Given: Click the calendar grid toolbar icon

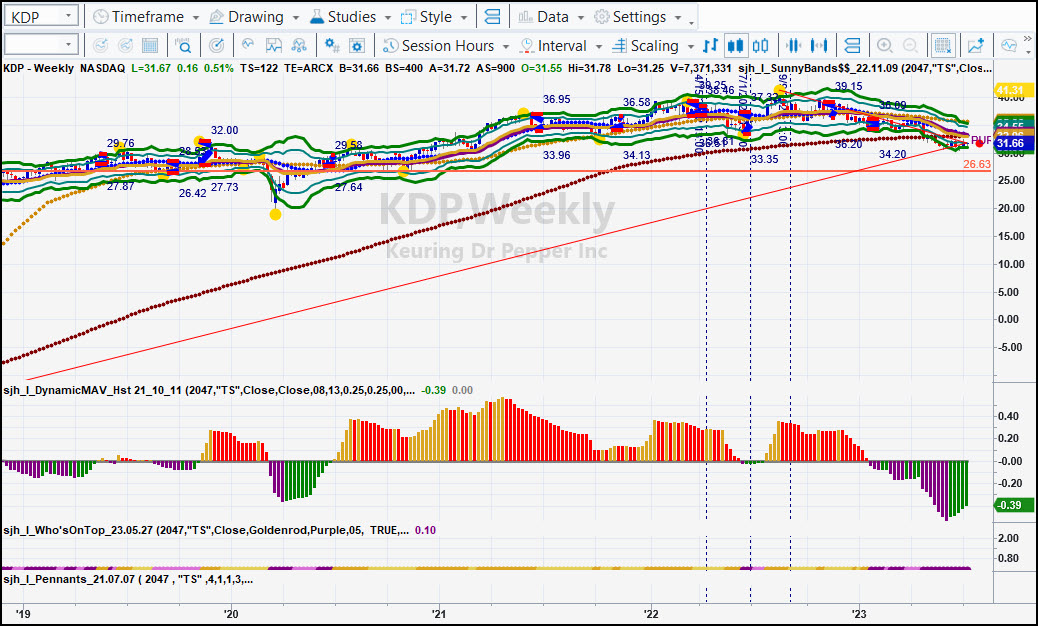Looking at the screenshot, I should click(150, 46).
